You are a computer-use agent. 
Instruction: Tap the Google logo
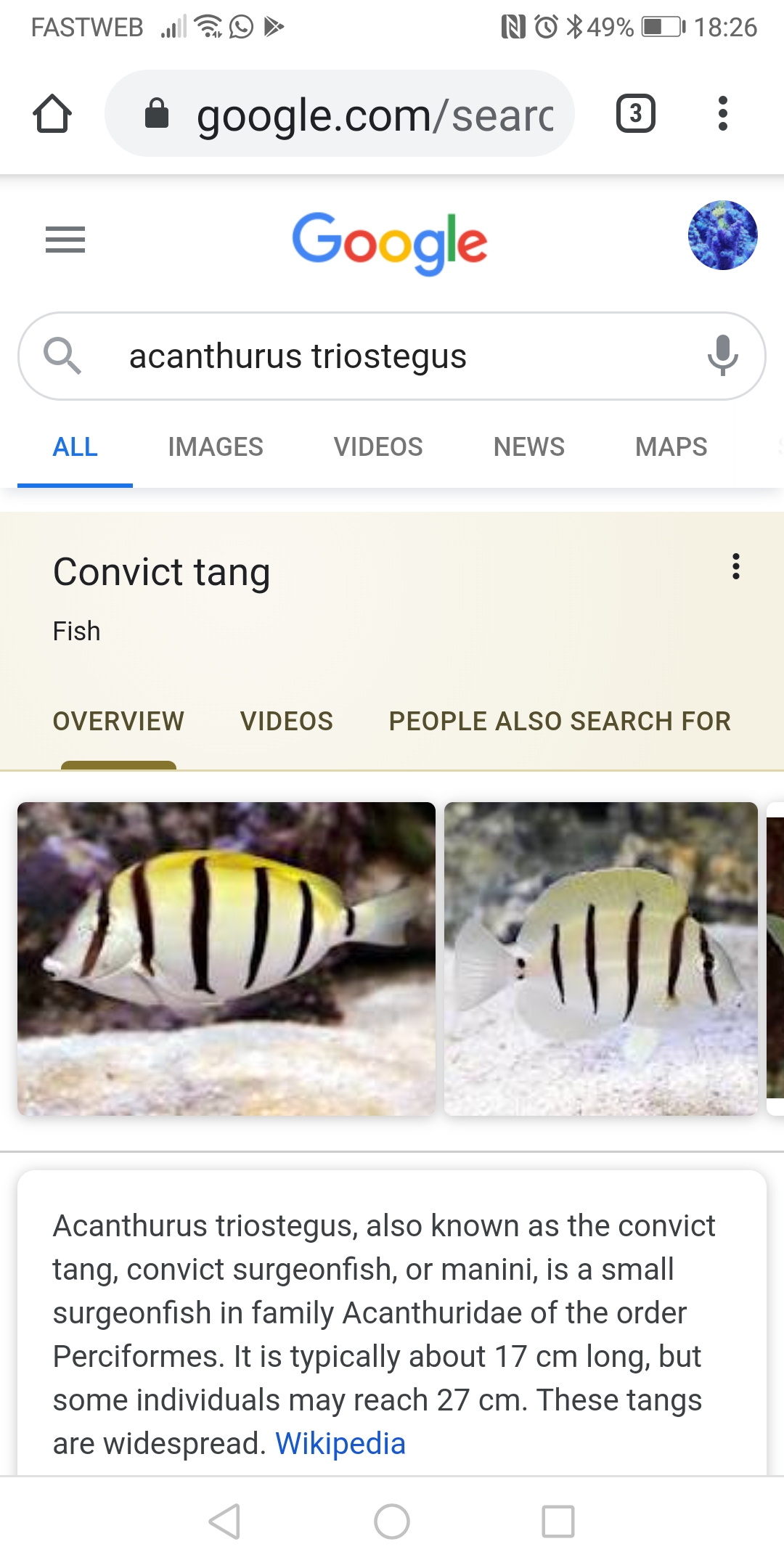click(x=390, y=243)
